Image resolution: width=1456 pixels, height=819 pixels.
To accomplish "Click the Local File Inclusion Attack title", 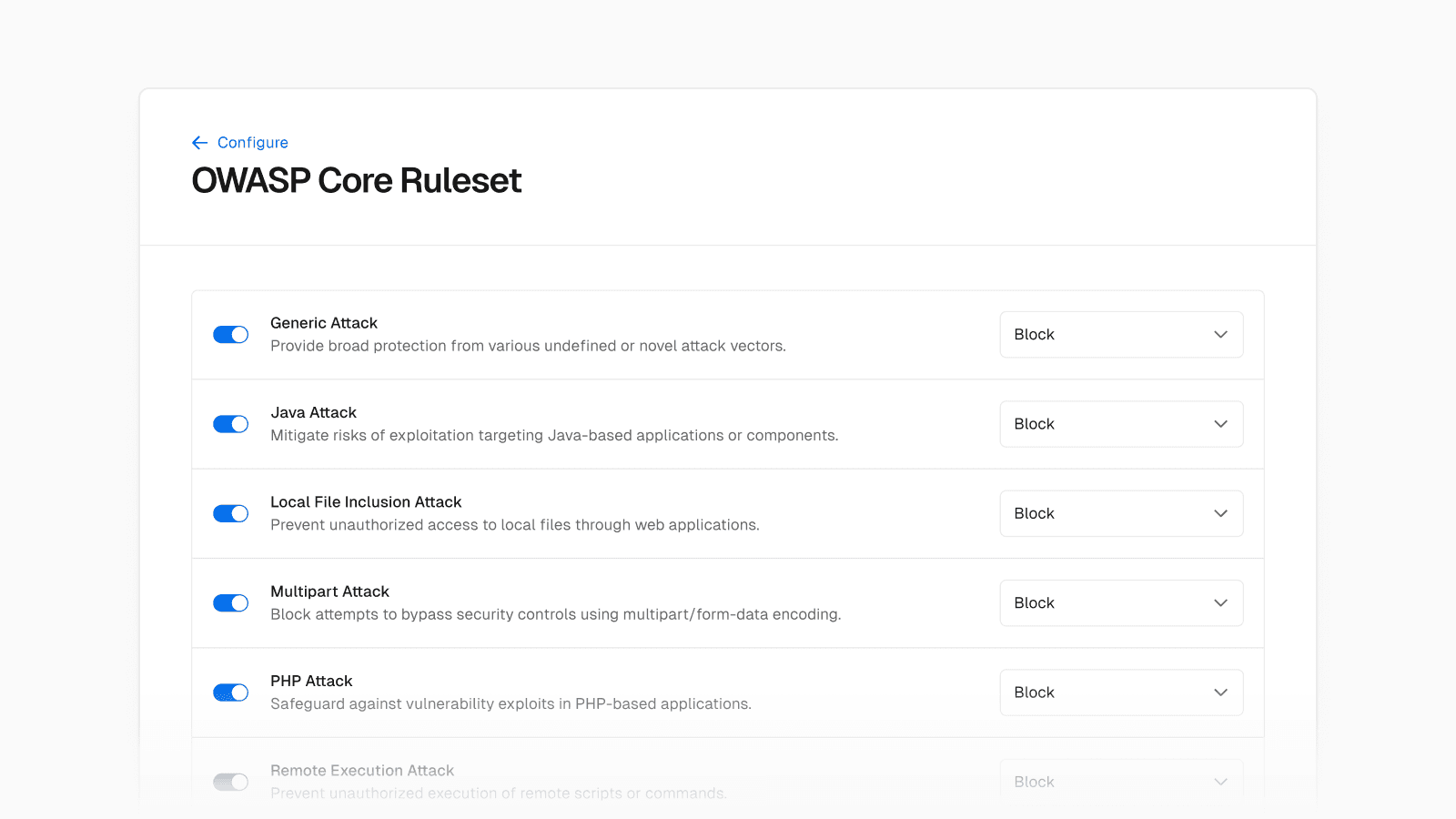I will click(x=366, y=502).
